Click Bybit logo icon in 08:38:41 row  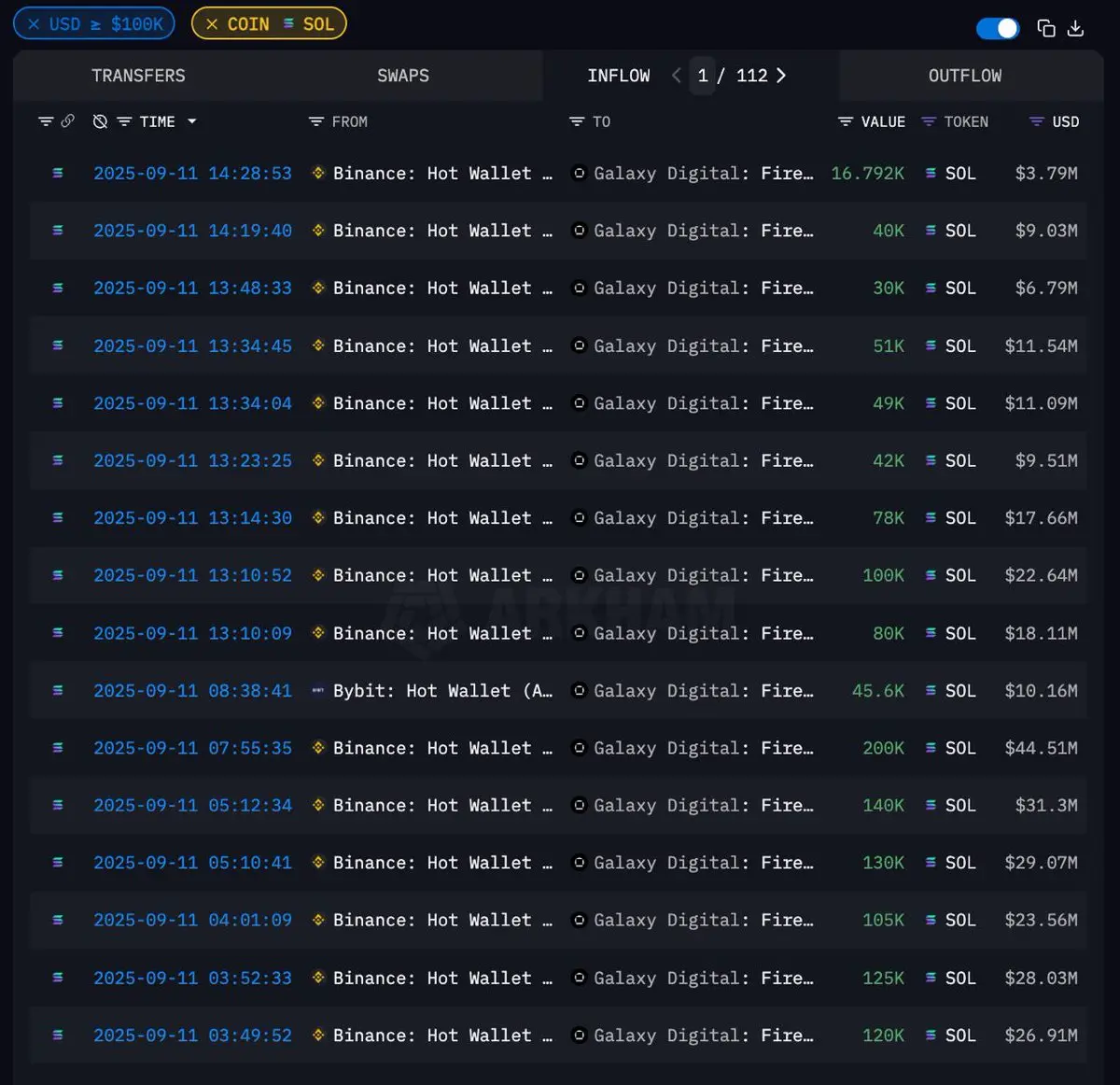tap(318, 690)
